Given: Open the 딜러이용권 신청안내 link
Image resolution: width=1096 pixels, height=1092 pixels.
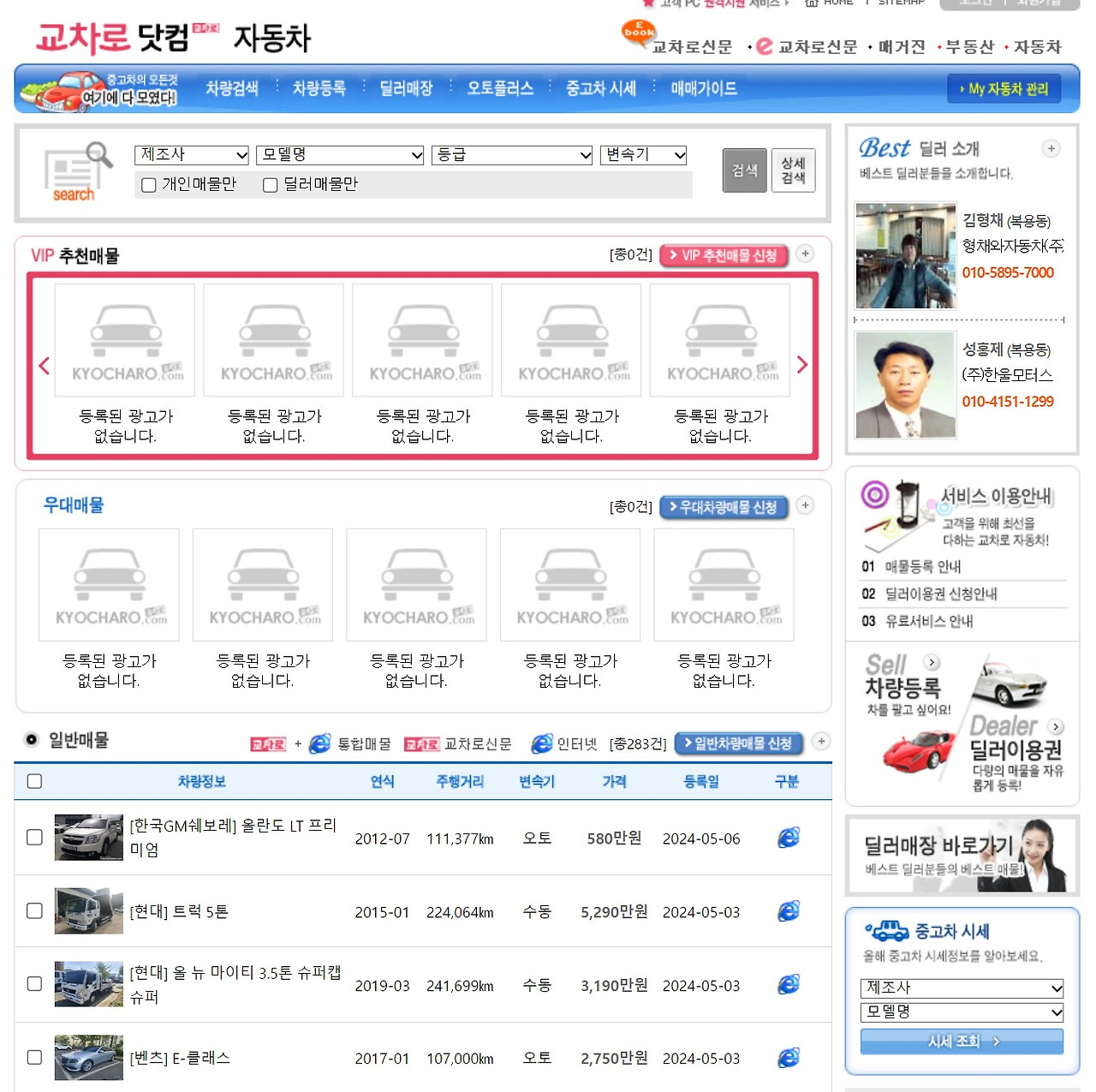Looking at the screenshot, I should [x=941, y=594].
